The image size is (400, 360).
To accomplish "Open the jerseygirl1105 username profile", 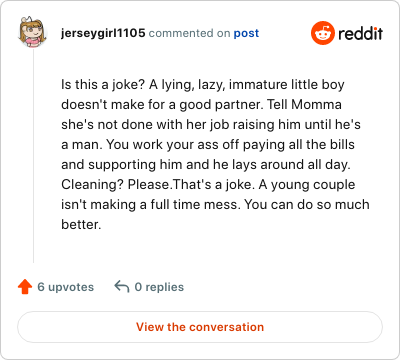I will (103, 33).
